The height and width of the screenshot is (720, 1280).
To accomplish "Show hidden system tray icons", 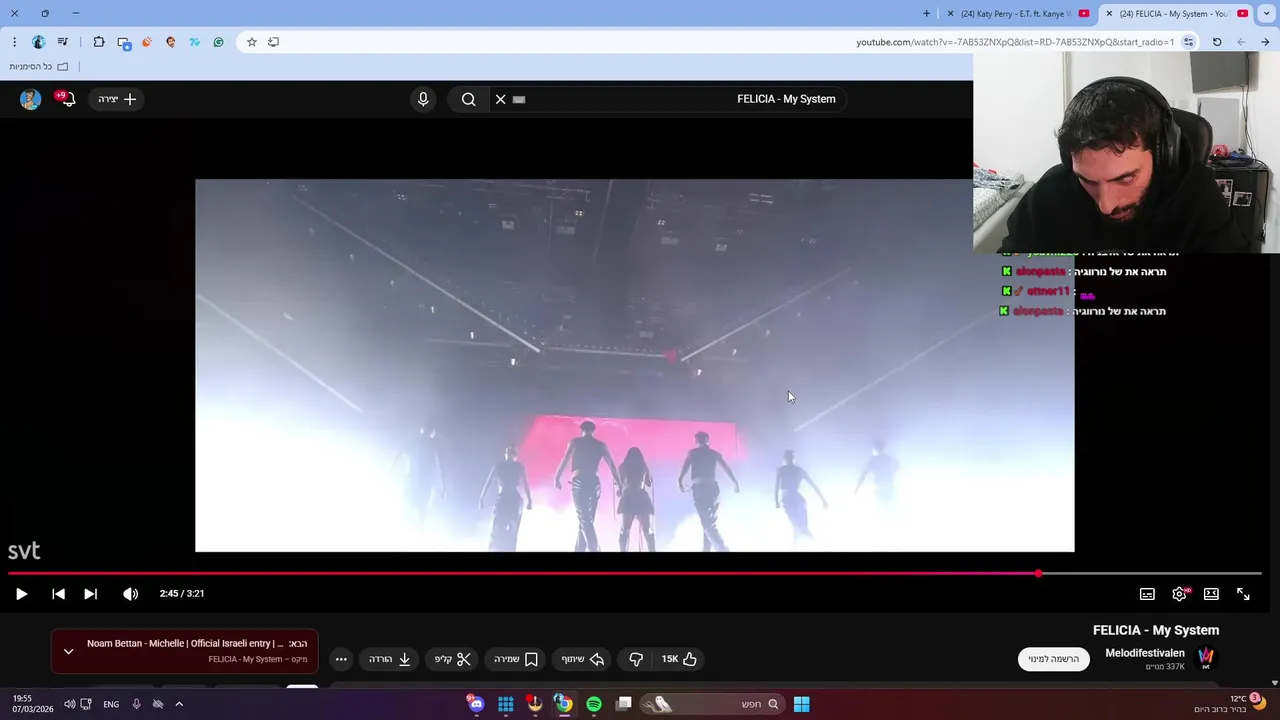I will pos(179,704).
